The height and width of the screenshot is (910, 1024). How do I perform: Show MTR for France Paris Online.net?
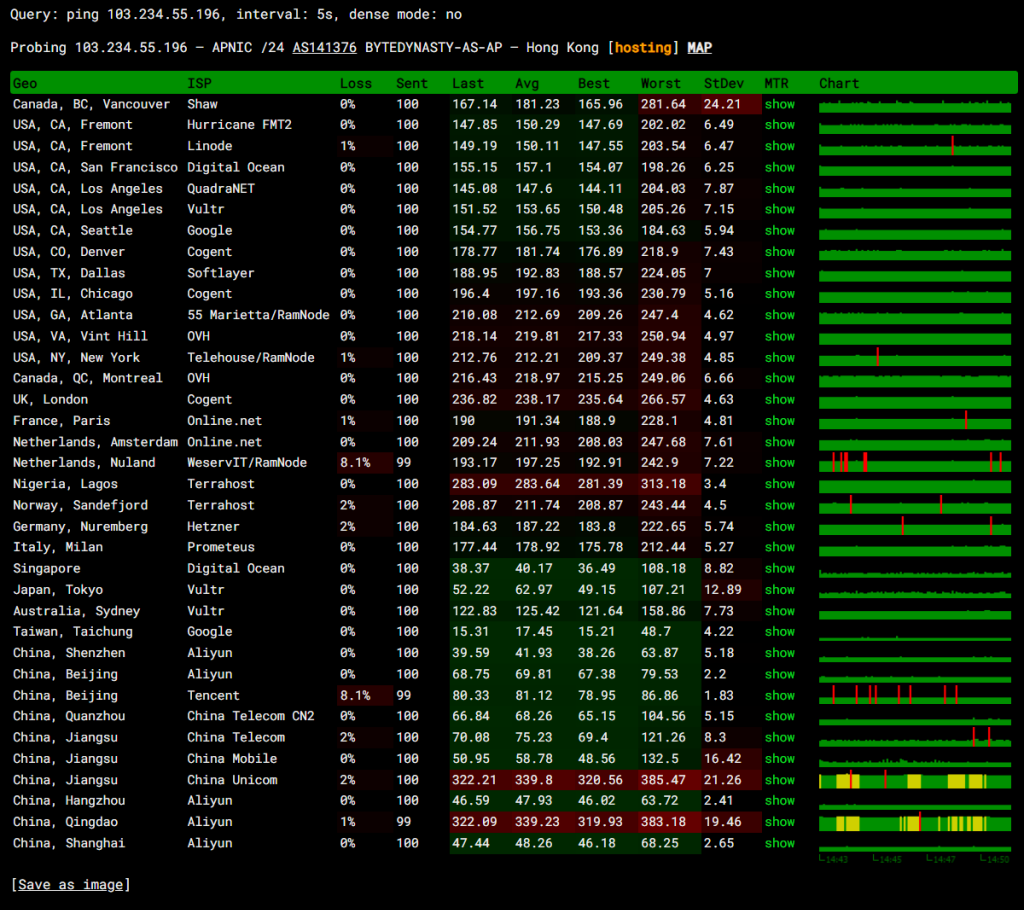[x=780, y=421]
